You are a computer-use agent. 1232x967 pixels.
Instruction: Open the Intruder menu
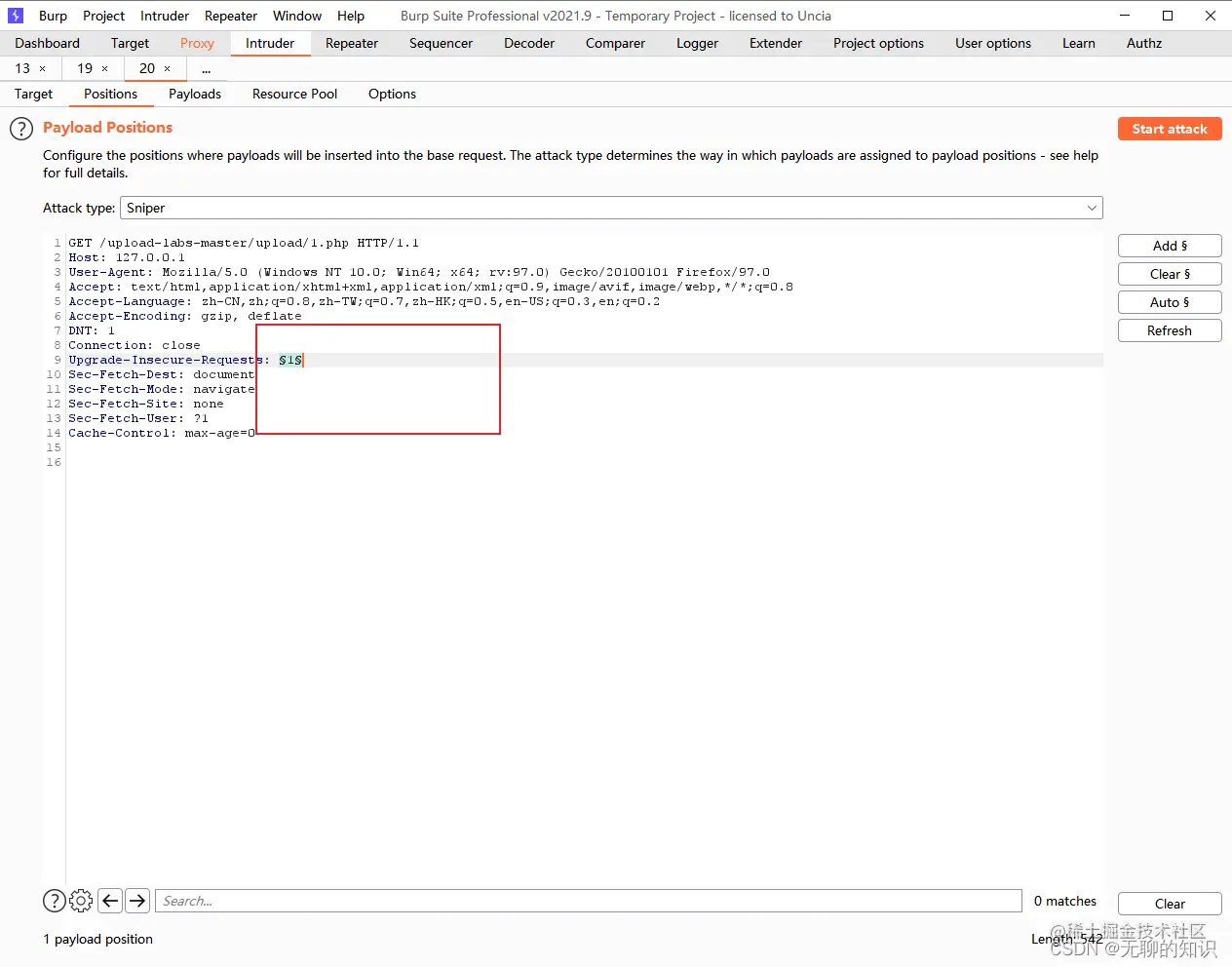point(165,16)
